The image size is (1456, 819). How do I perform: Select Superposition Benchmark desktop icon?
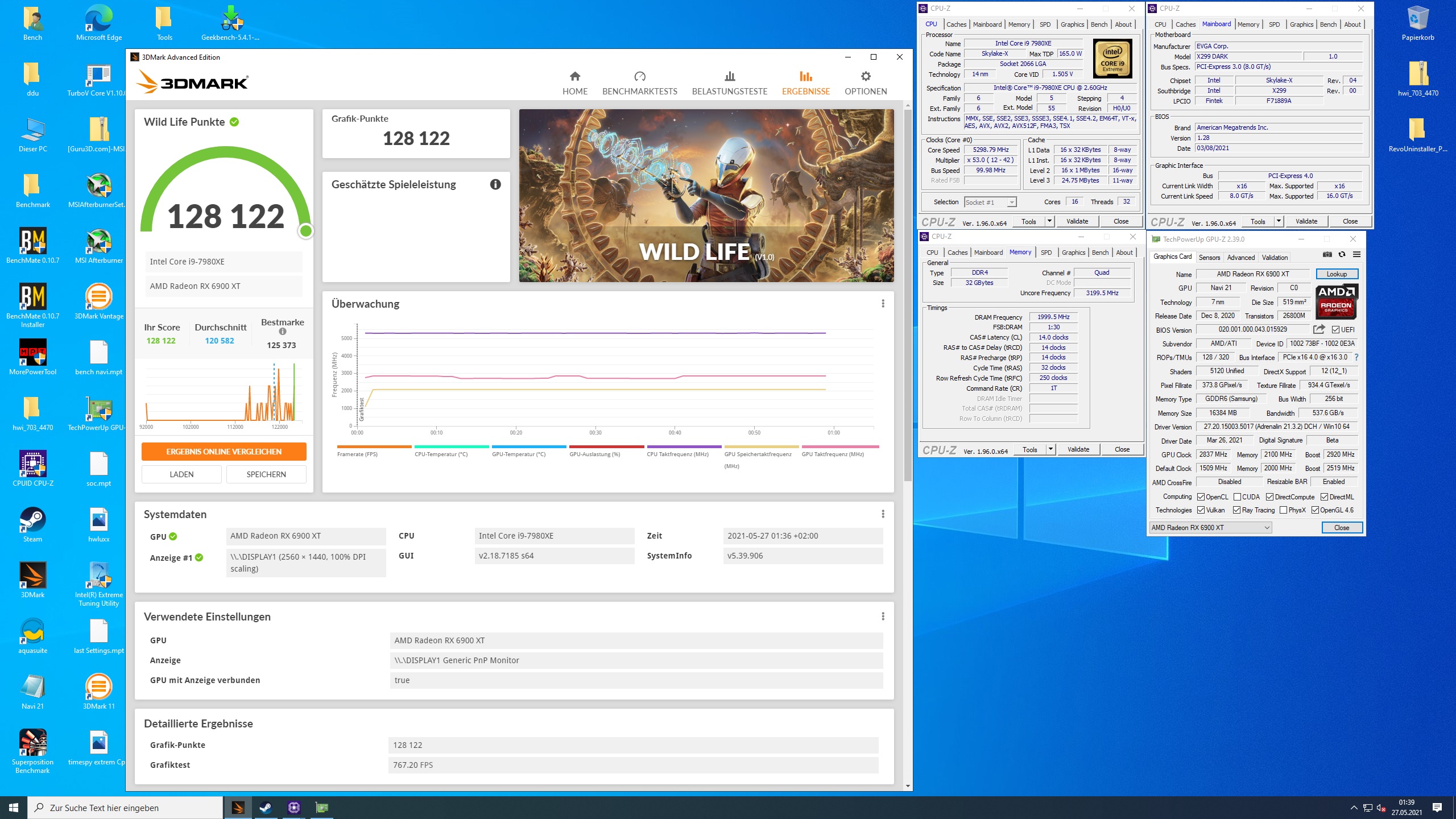[x=33, y=751]
